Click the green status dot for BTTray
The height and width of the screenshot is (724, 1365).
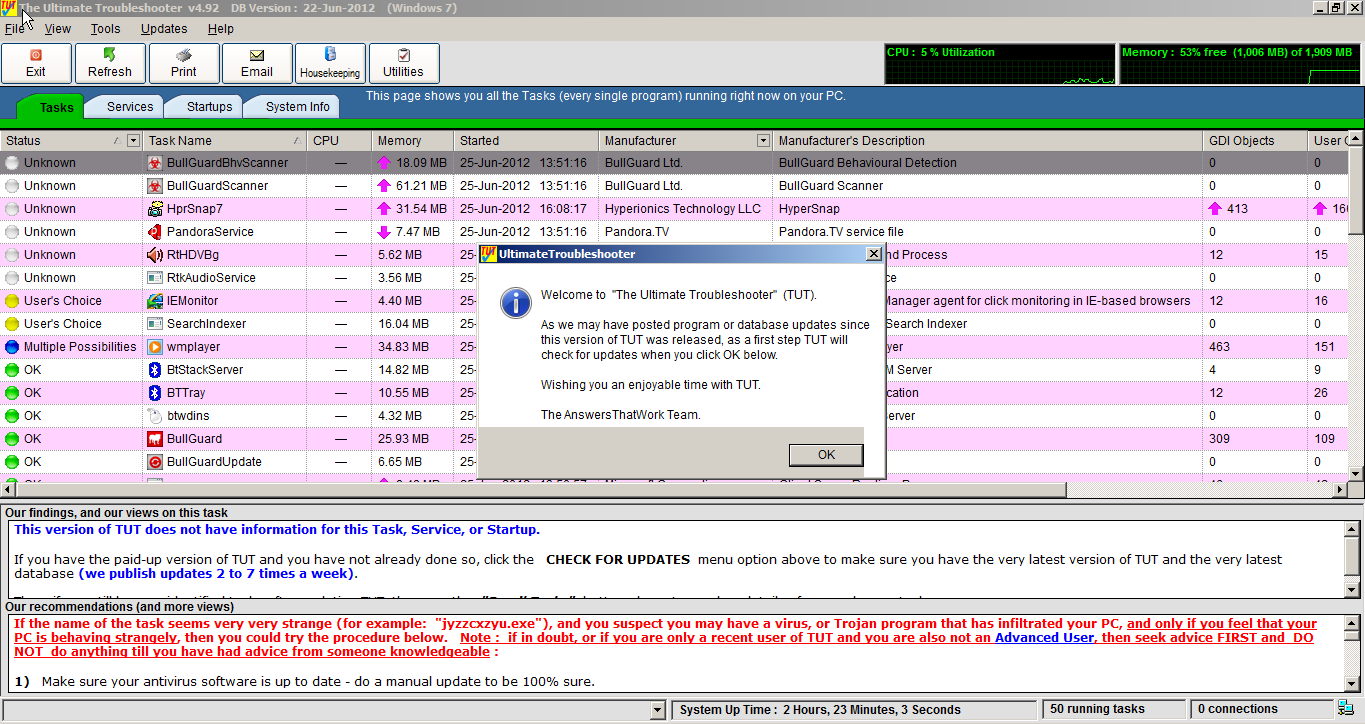tap(12, 392)
